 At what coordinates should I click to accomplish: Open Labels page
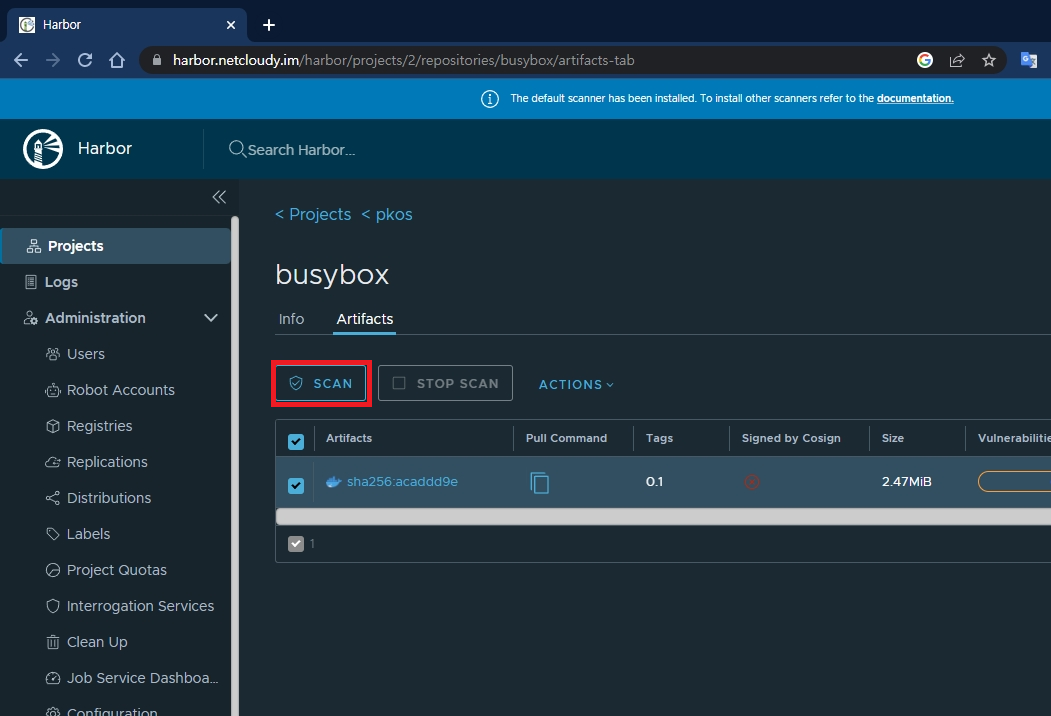tap(88, 534)
